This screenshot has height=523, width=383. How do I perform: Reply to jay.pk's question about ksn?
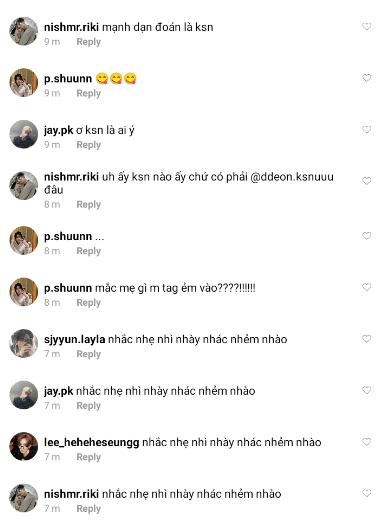point(88,145)
